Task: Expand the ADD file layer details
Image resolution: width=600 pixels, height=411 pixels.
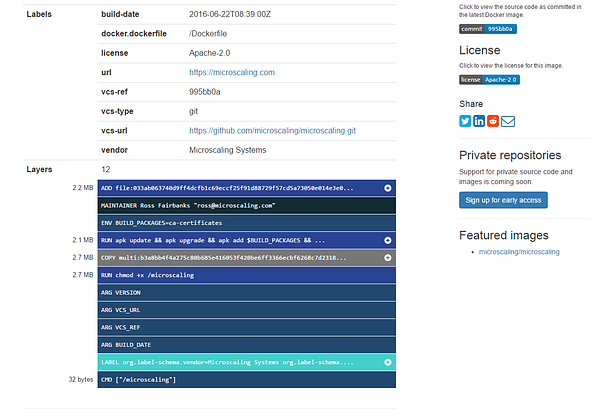Action: (388, 188)
